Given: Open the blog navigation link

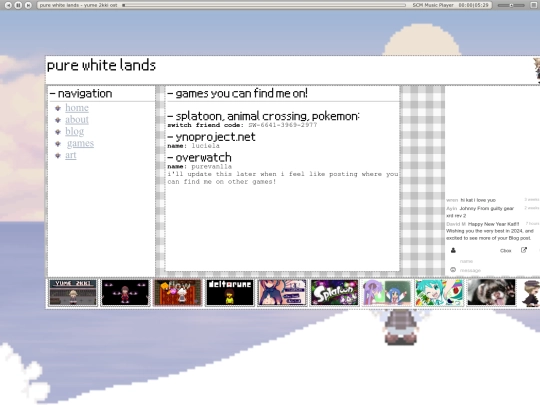Looking at the screenshot, I should [74, 131].
